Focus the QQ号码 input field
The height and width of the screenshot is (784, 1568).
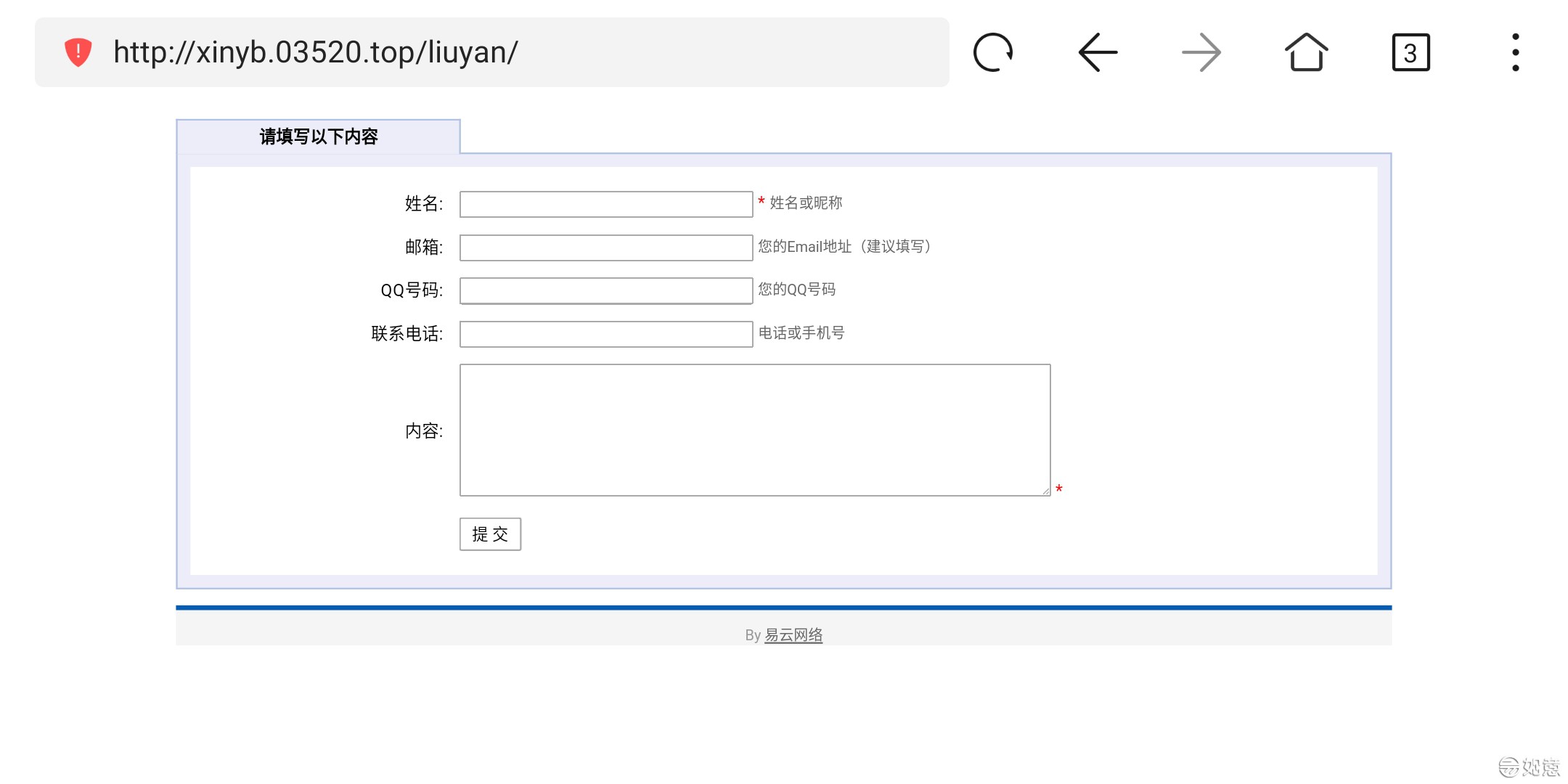tap(605, 290)
